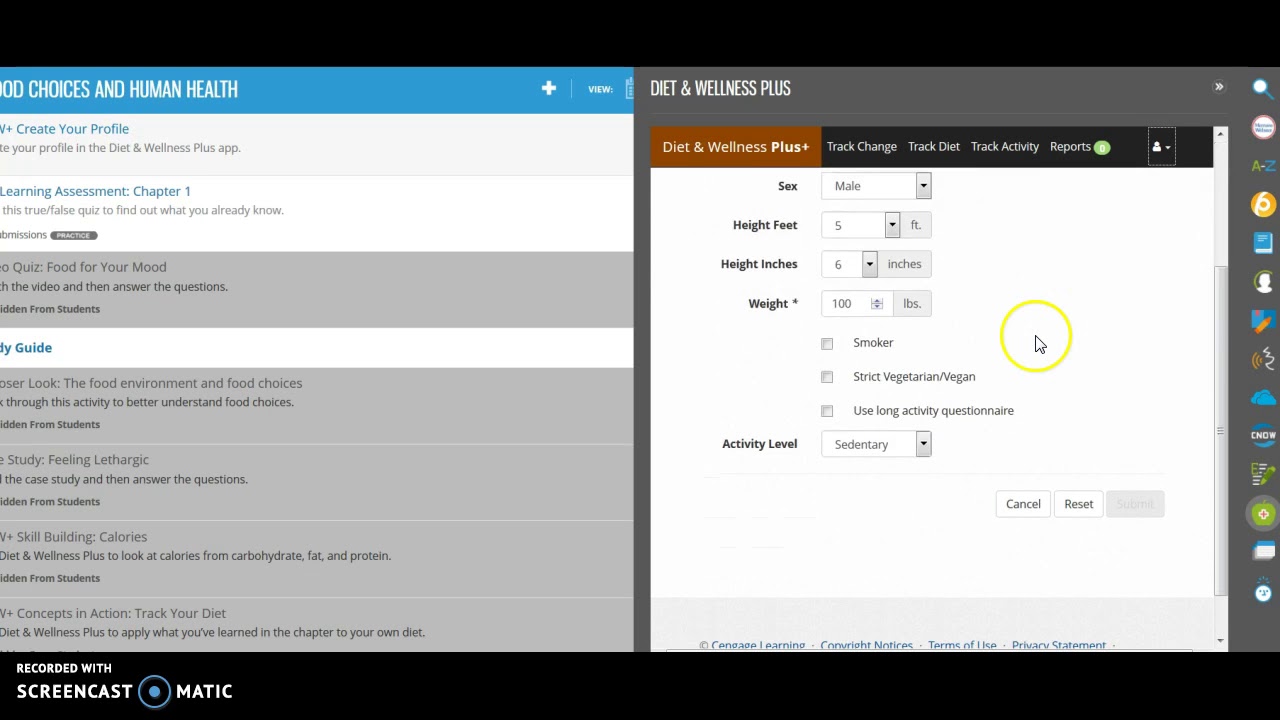
Task: Toggle the Smoker checkbox
Action: (x=827, y=343)
